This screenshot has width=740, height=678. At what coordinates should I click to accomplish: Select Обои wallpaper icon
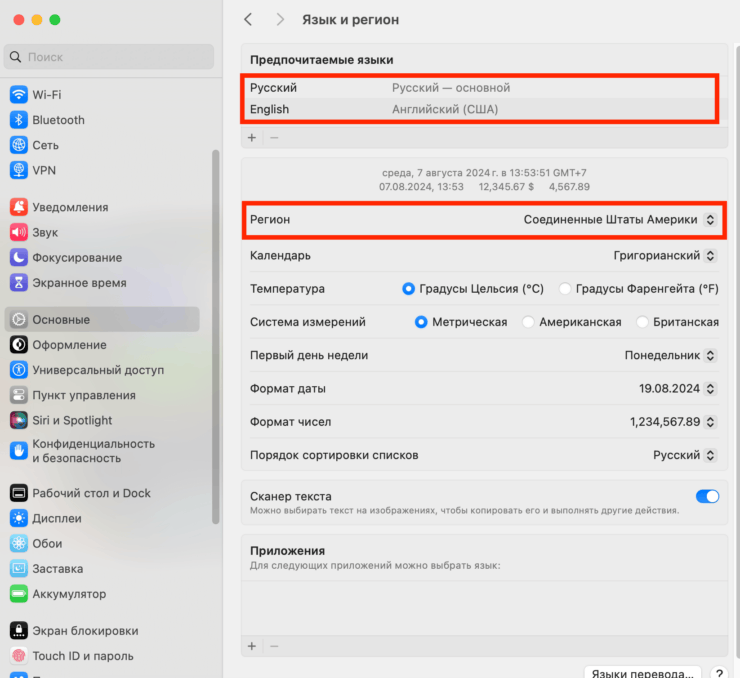point(18,543)
